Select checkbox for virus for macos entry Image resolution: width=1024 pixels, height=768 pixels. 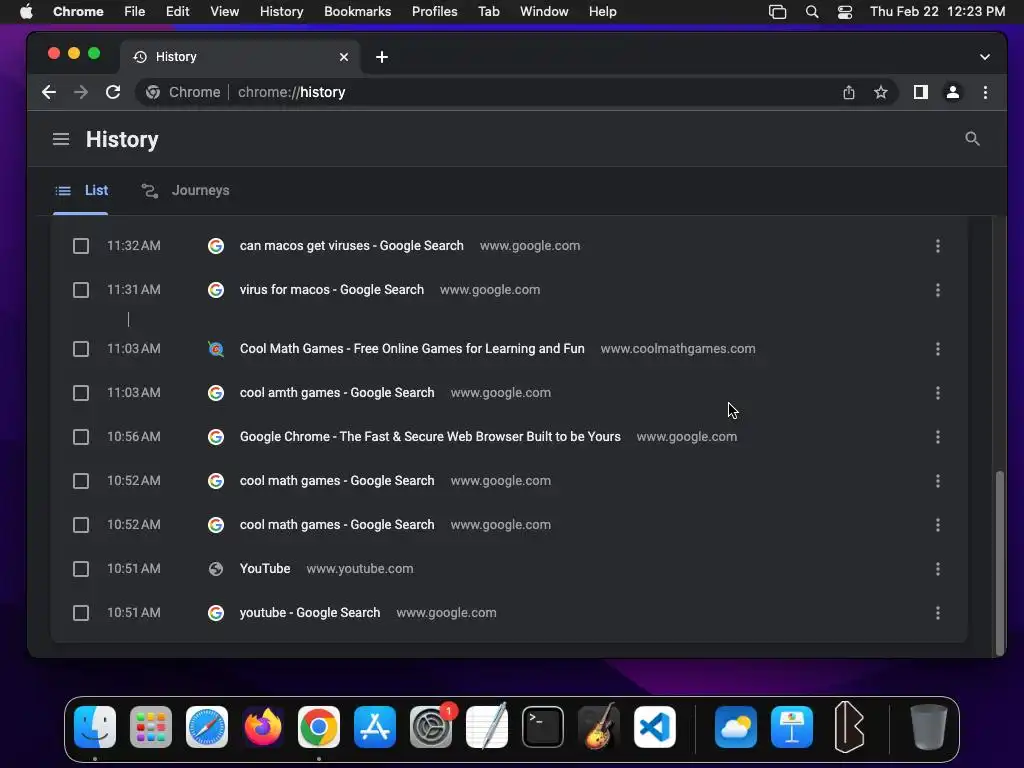click(x=81, y=290)
